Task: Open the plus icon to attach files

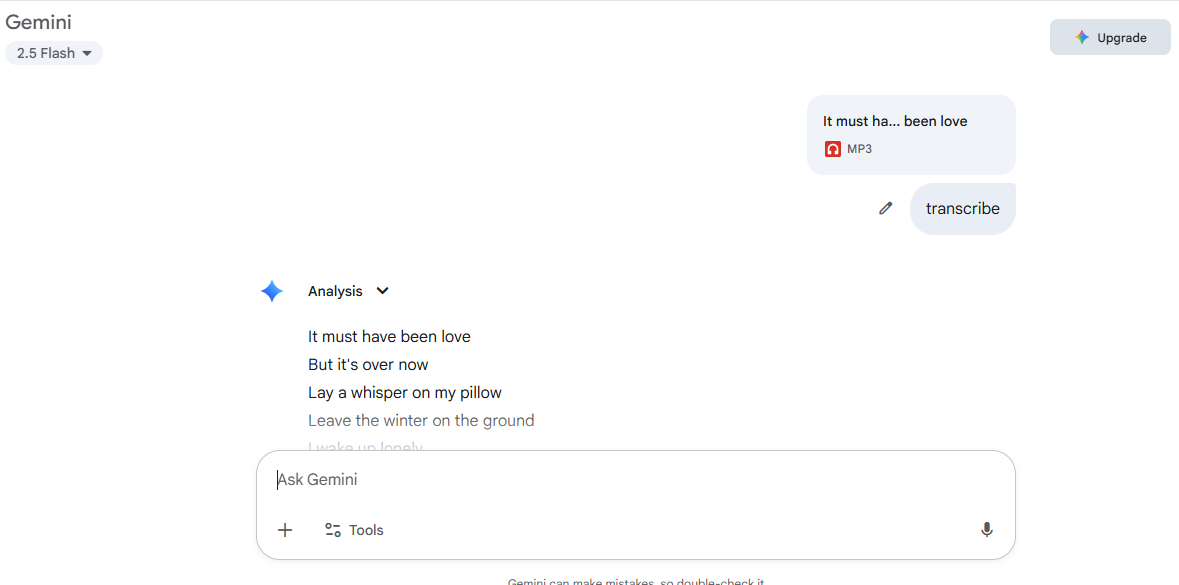Action: (x=285, y=529)
